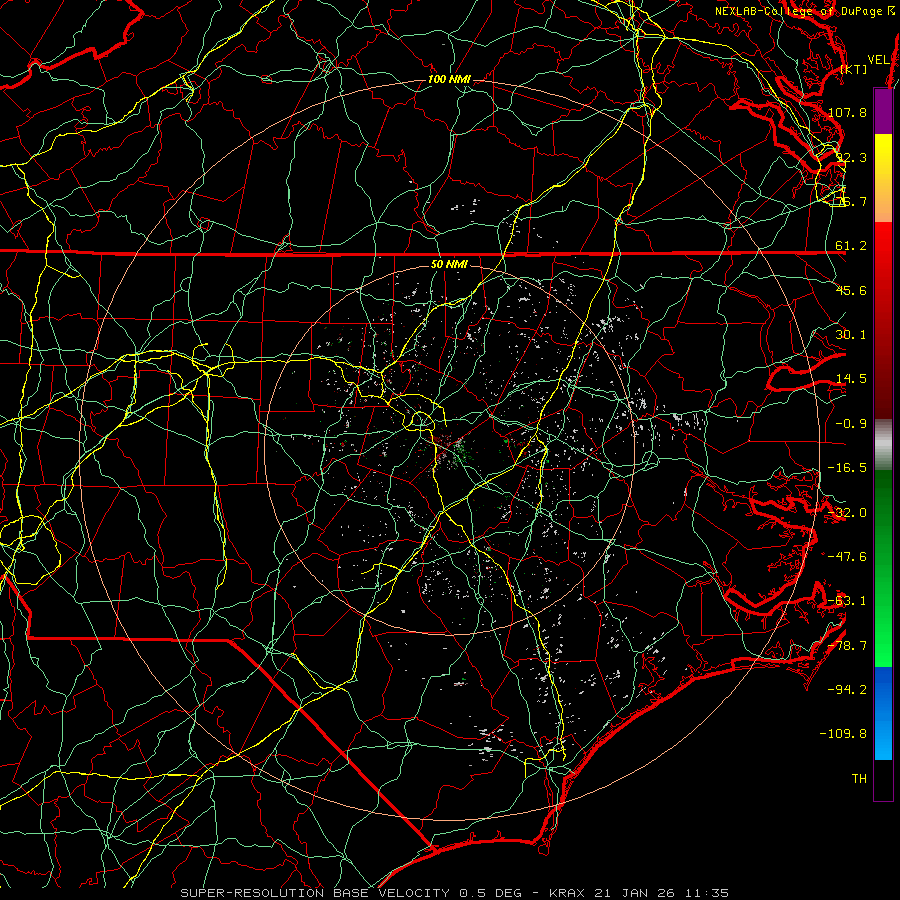Click the 50 NMI range ring label
This screenshot has height=900, width=900.
449,264
